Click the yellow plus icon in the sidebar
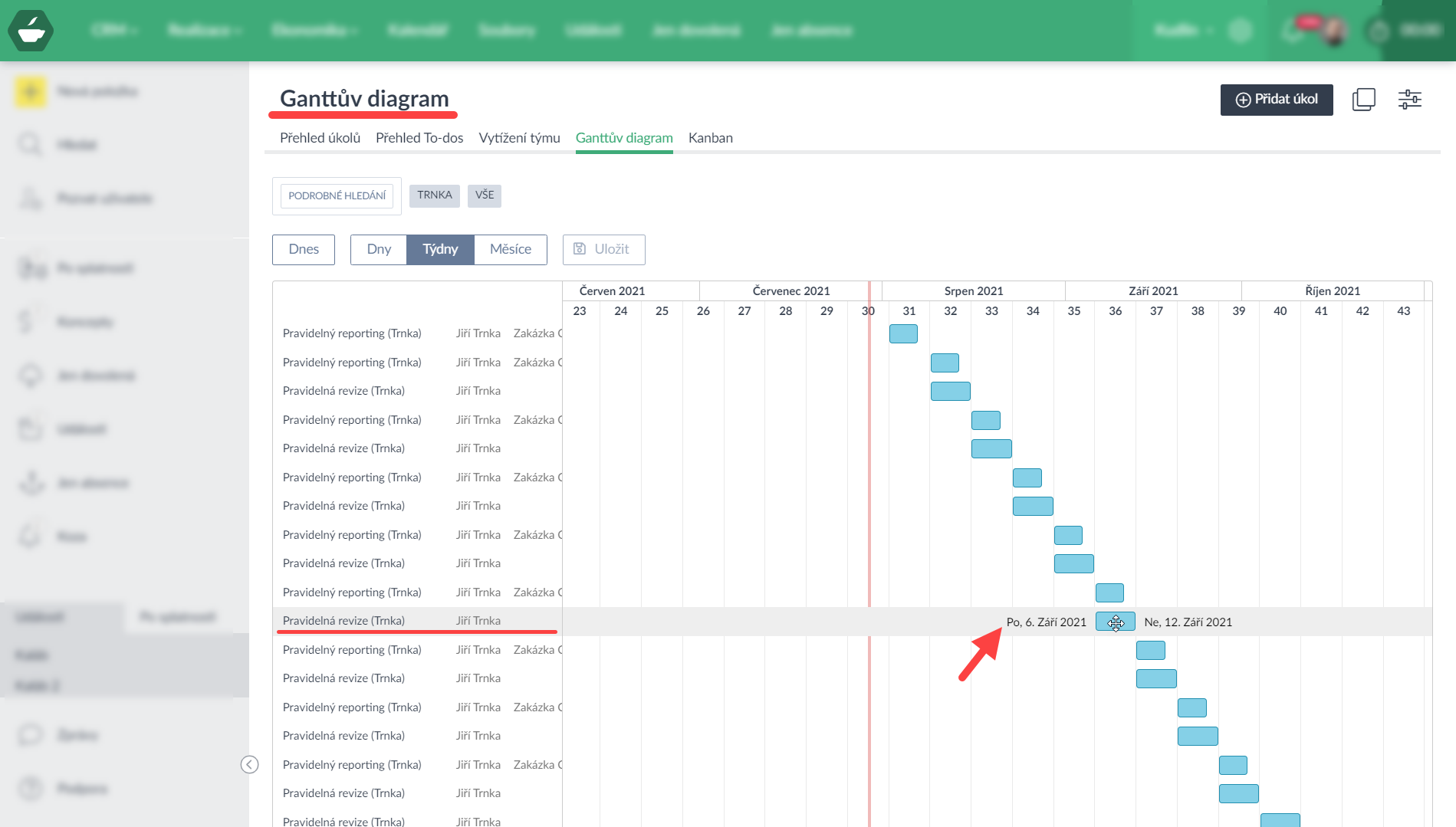Viewport: 1456px width, 827px height. tap(31, 92)
